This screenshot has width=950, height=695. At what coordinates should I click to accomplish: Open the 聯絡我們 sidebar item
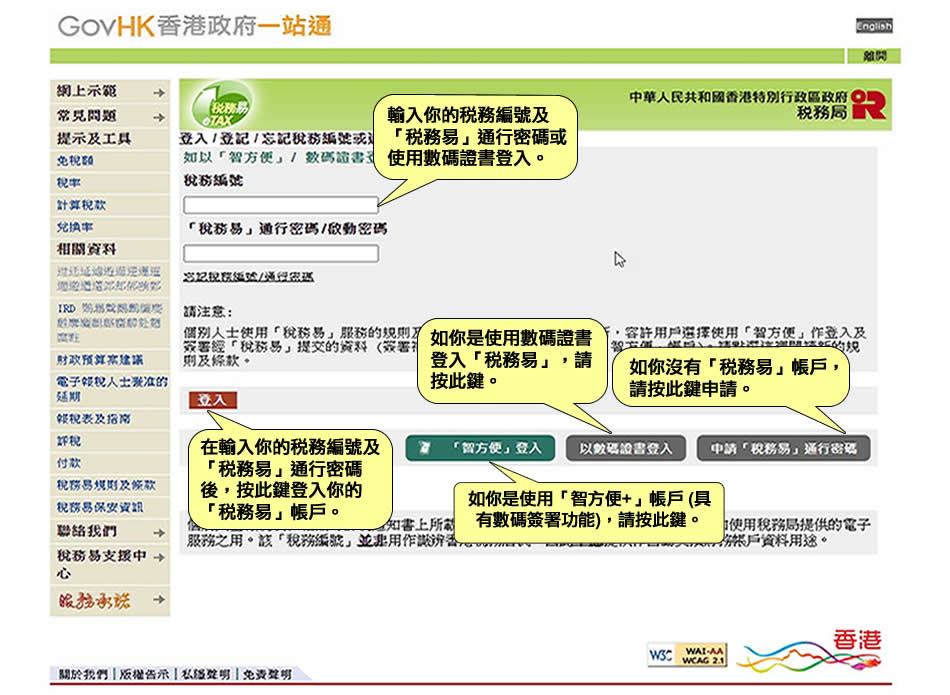[110, 531]
